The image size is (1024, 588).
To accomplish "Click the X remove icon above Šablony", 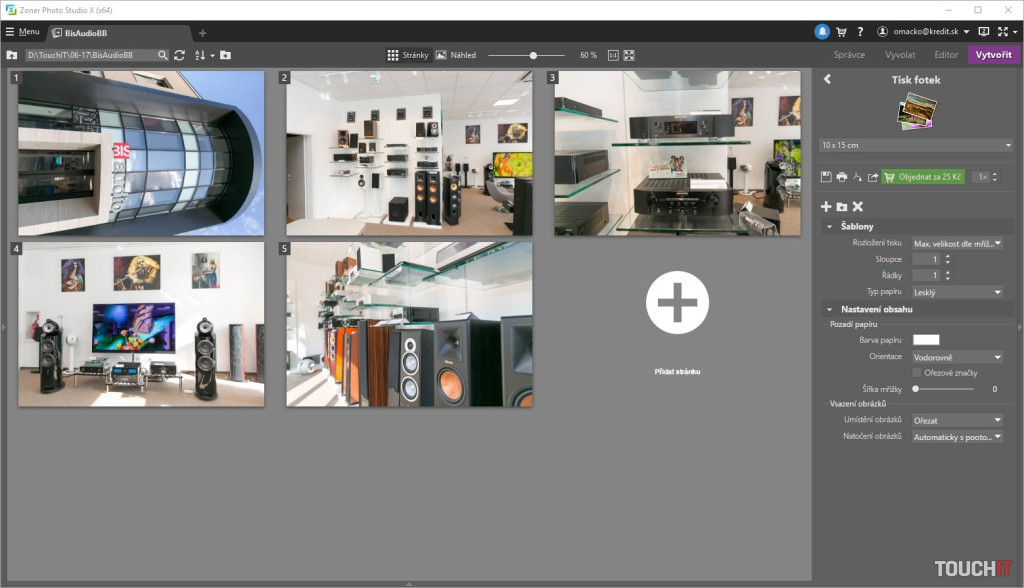I will tap(857, 206).
